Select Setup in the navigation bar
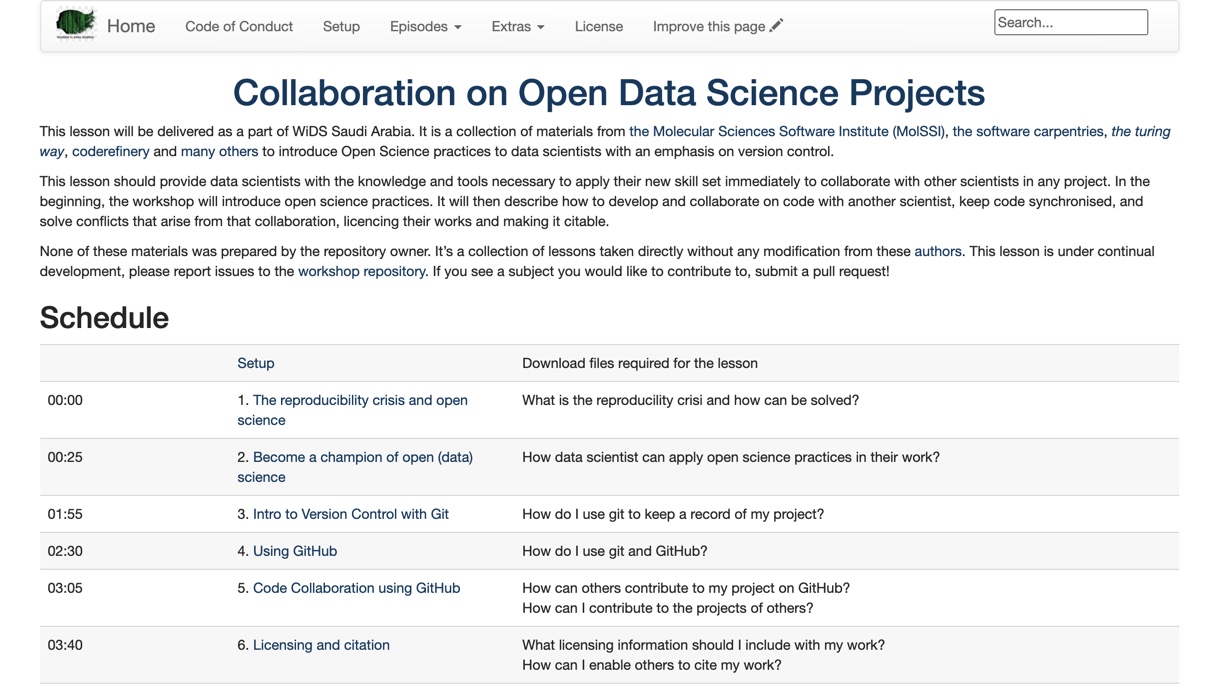Viewport: 1211px width, 686px height. click(x=341, y=26)
